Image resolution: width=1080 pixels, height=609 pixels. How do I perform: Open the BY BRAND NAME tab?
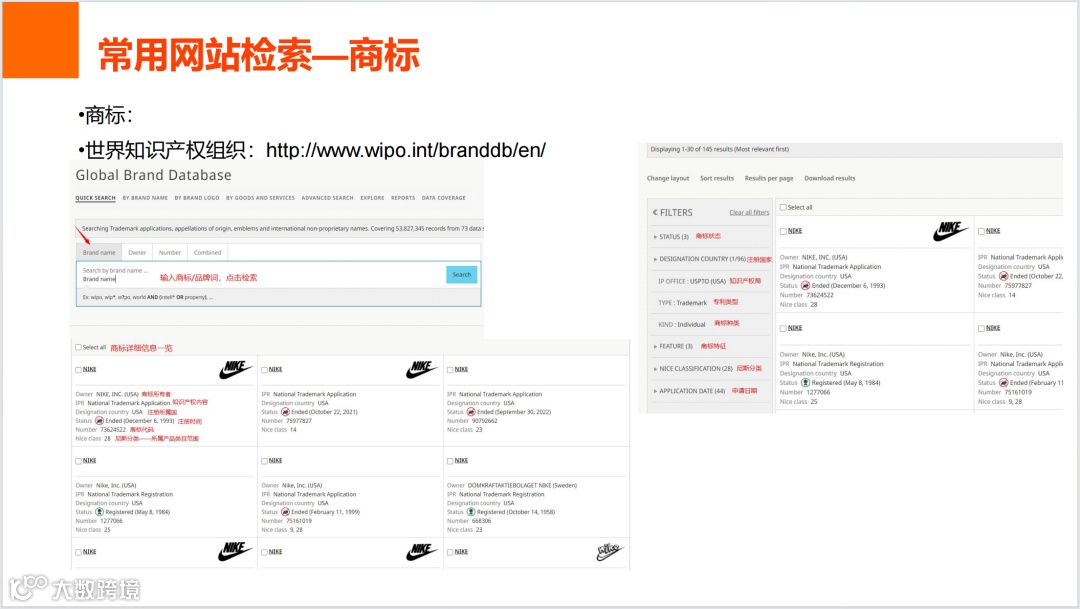(145, 198)
